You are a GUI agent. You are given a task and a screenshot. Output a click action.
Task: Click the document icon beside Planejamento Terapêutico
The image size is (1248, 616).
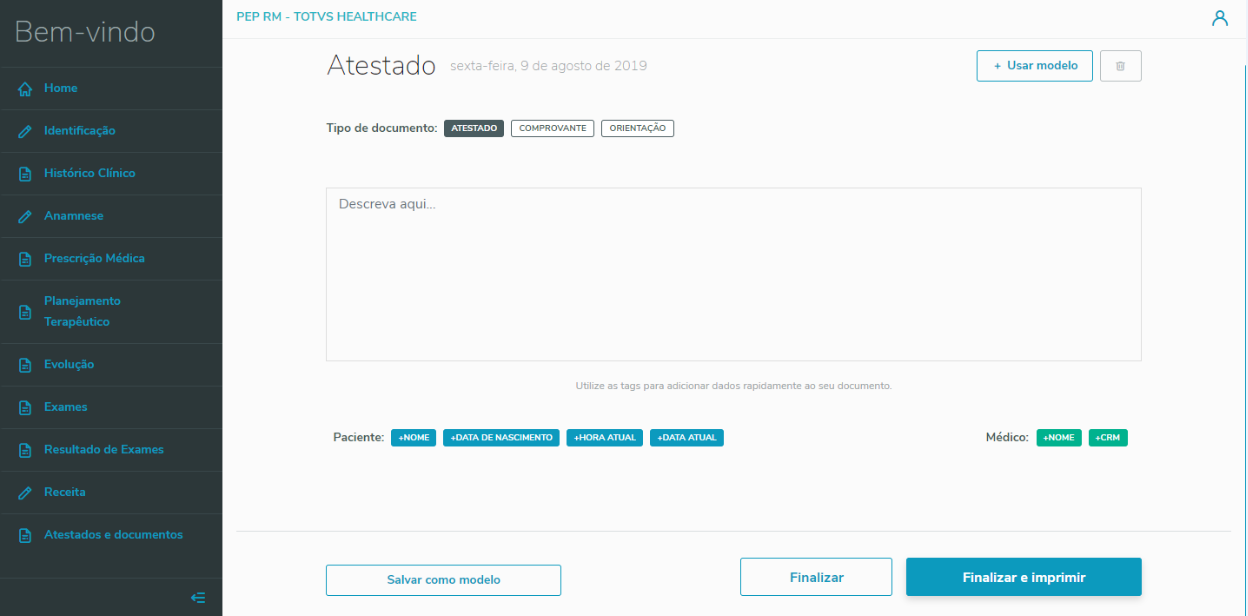[x=26, y=312]
